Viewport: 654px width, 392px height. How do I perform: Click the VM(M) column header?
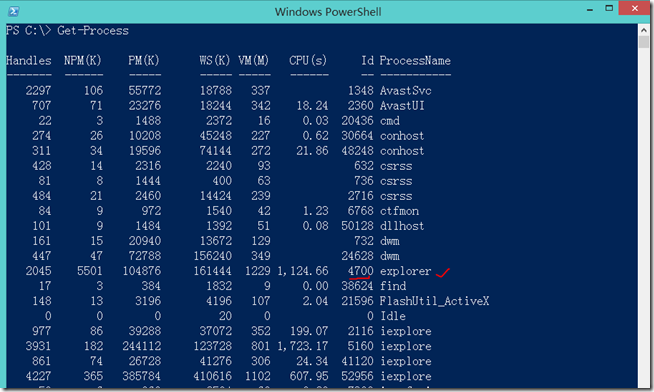254,61
